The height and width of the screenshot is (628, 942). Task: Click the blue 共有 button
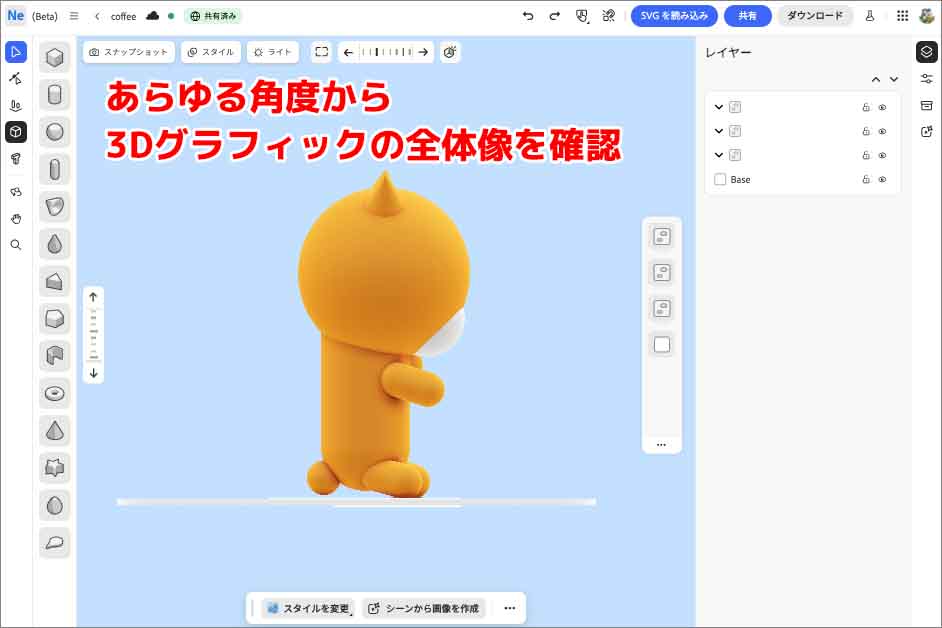coord(747,16)
